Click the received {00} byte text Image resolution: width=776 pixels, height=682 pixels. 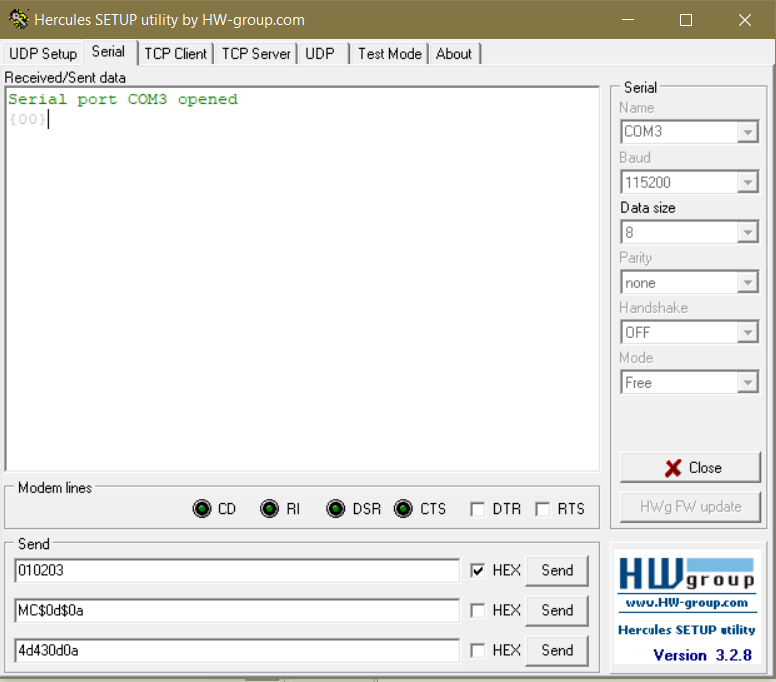point(27,119)
